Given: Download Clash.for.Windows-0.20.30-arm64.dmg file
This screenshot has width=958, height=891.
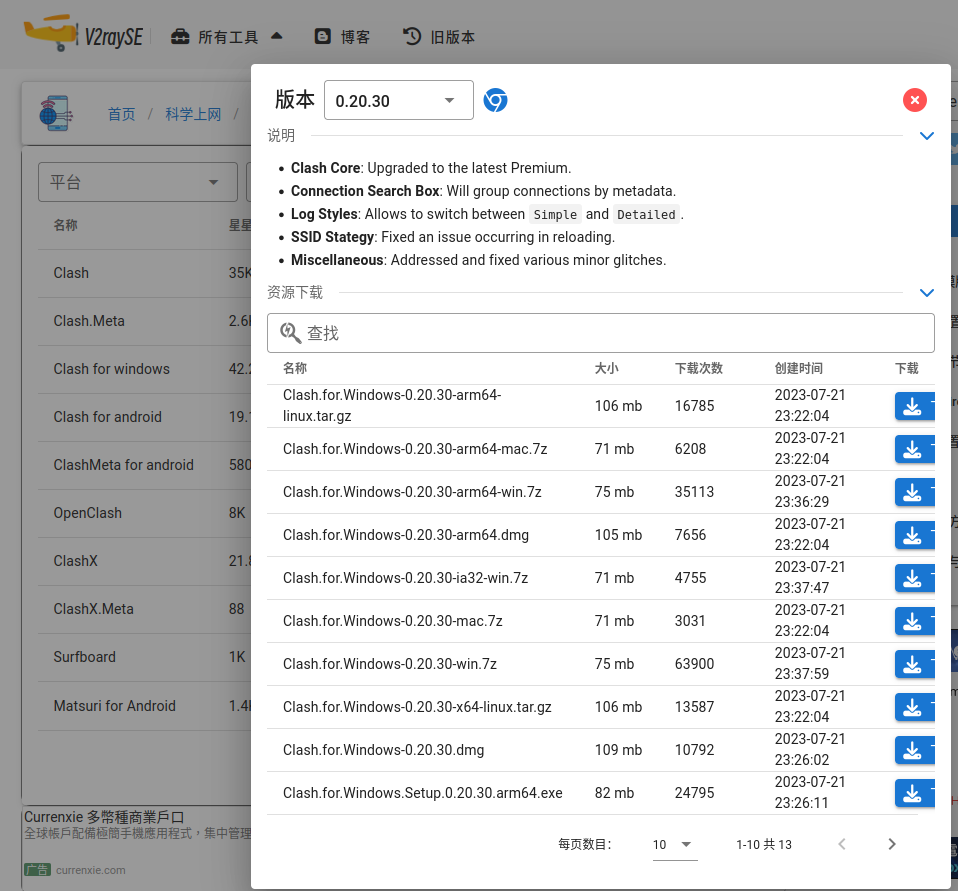Looking at the screenshot, I should [912, 535].
